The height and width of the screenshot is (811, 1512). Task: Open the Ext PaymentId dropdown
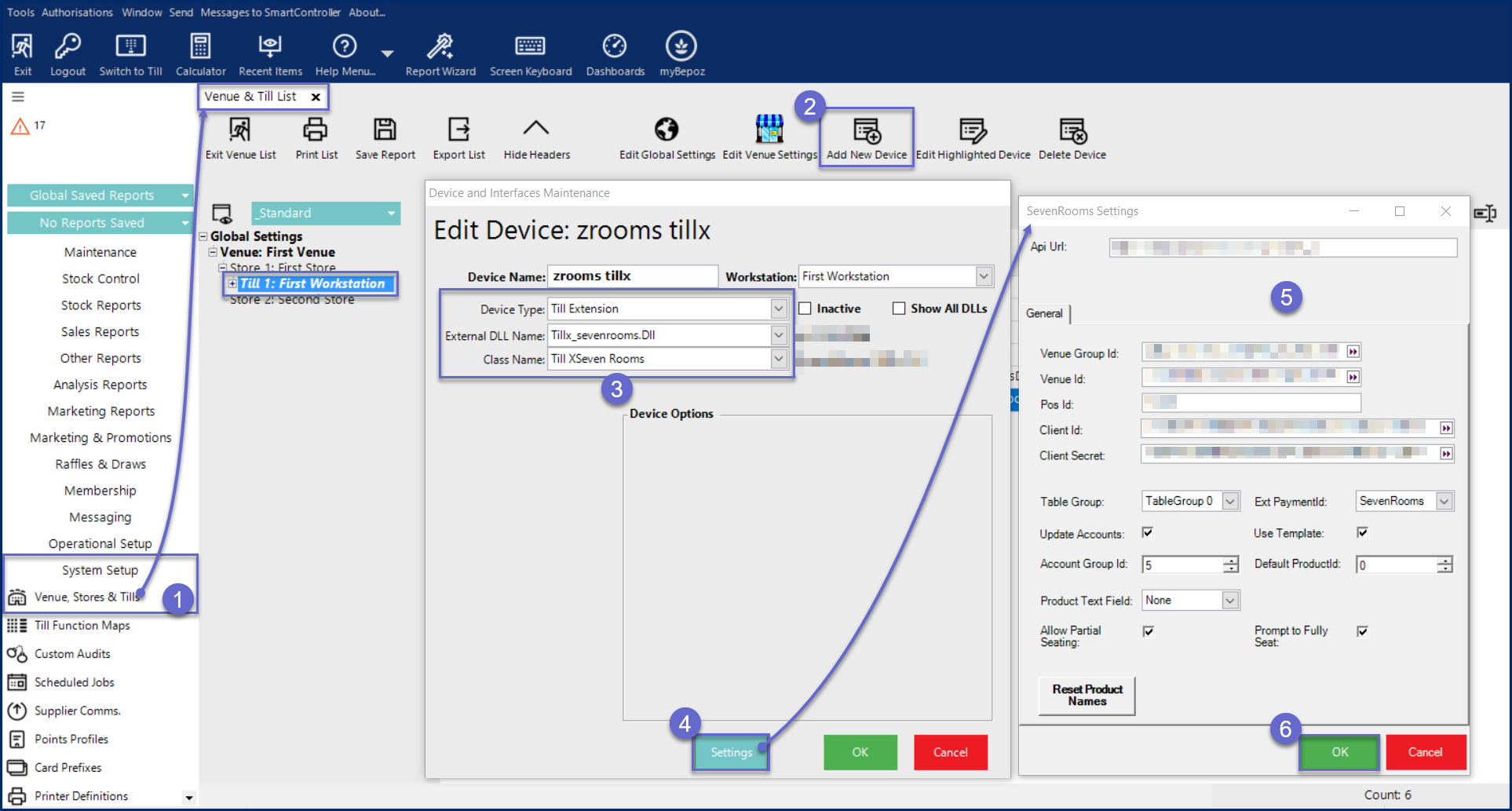[x=1444, y=501]
